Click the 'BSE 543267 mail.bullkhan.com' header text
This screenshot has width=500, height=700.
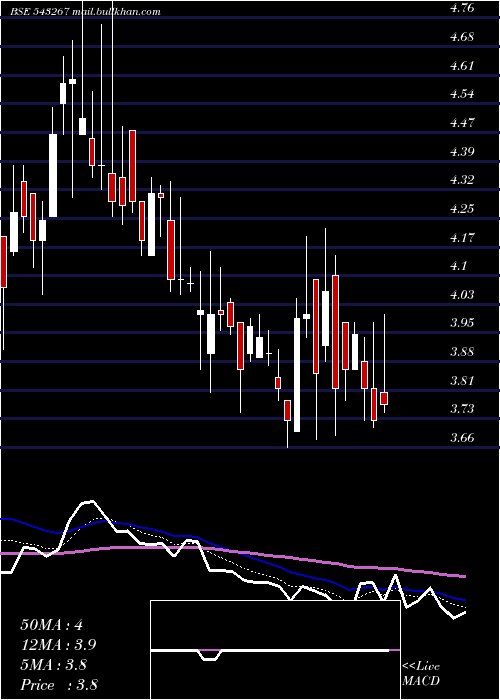tap(85, 12)
